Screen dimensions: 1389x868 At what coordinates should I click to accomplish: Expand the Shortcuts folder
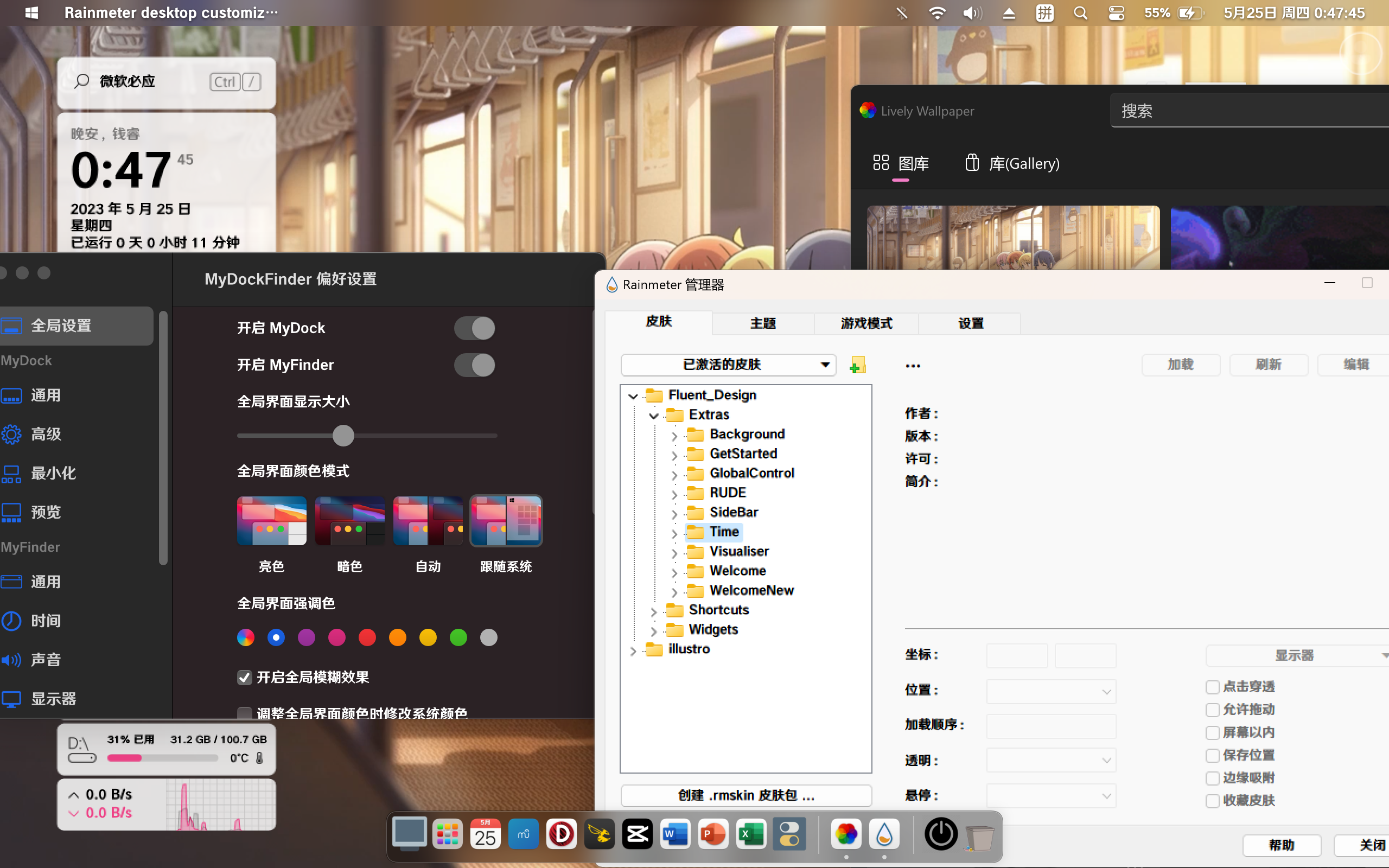[654, 611]
